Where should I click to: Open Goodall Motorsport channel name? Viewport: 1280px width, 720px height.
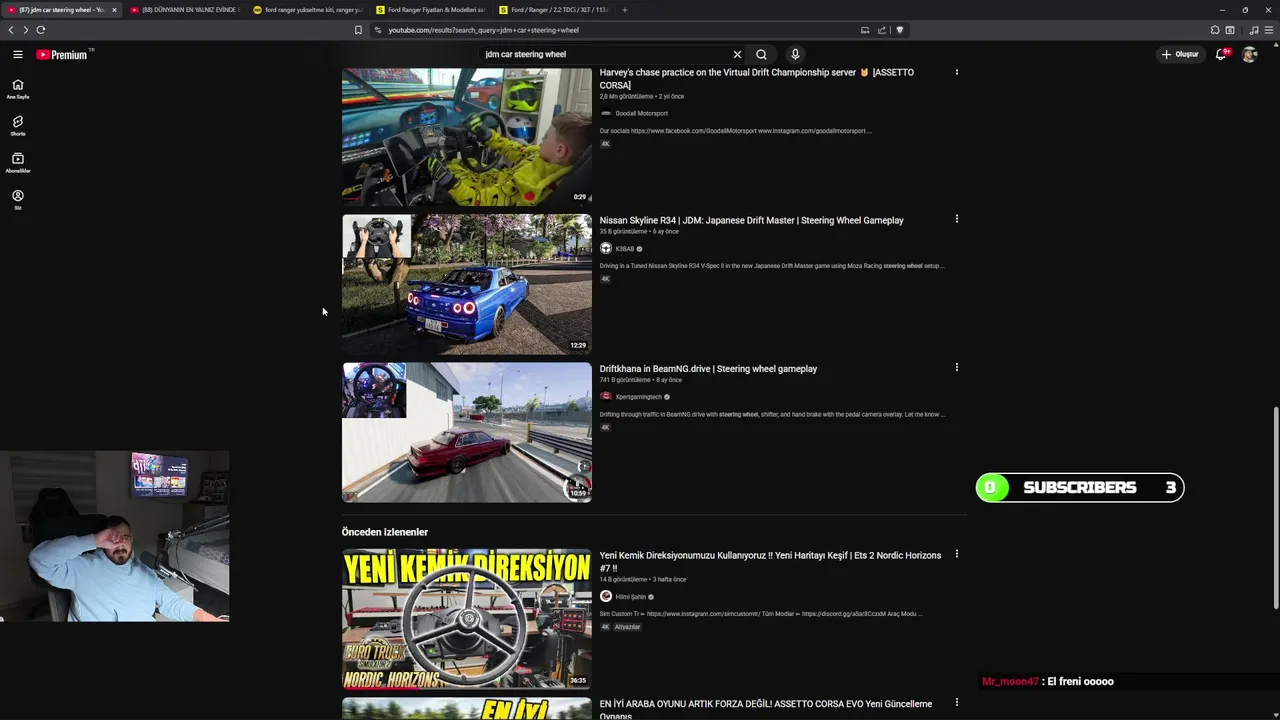[x=641, y=113]
